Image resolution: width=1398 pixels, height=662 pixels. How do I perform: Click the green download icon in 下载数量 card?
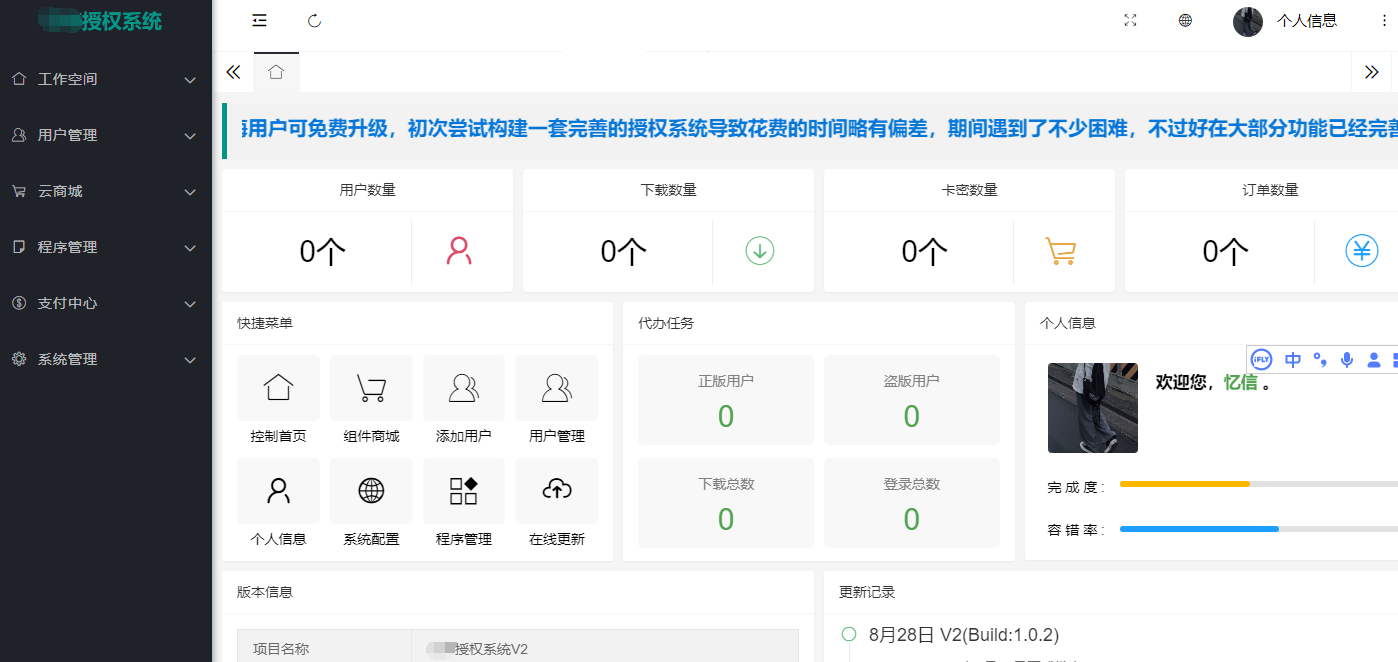[x=760, y=251]
